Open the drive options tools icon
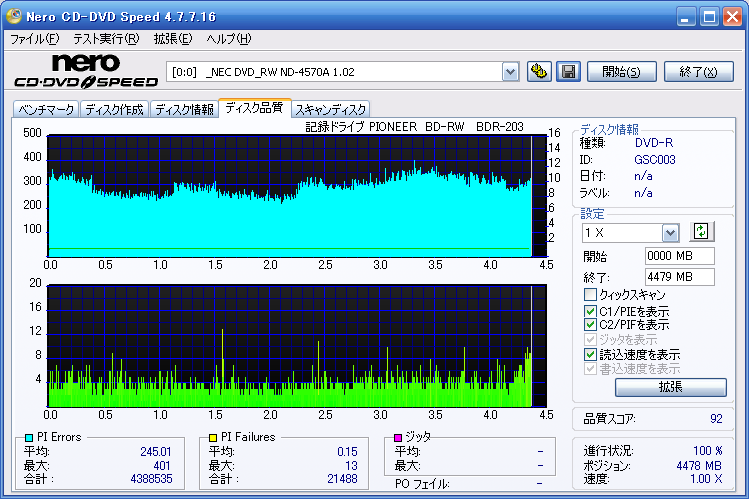 (539, 72)
